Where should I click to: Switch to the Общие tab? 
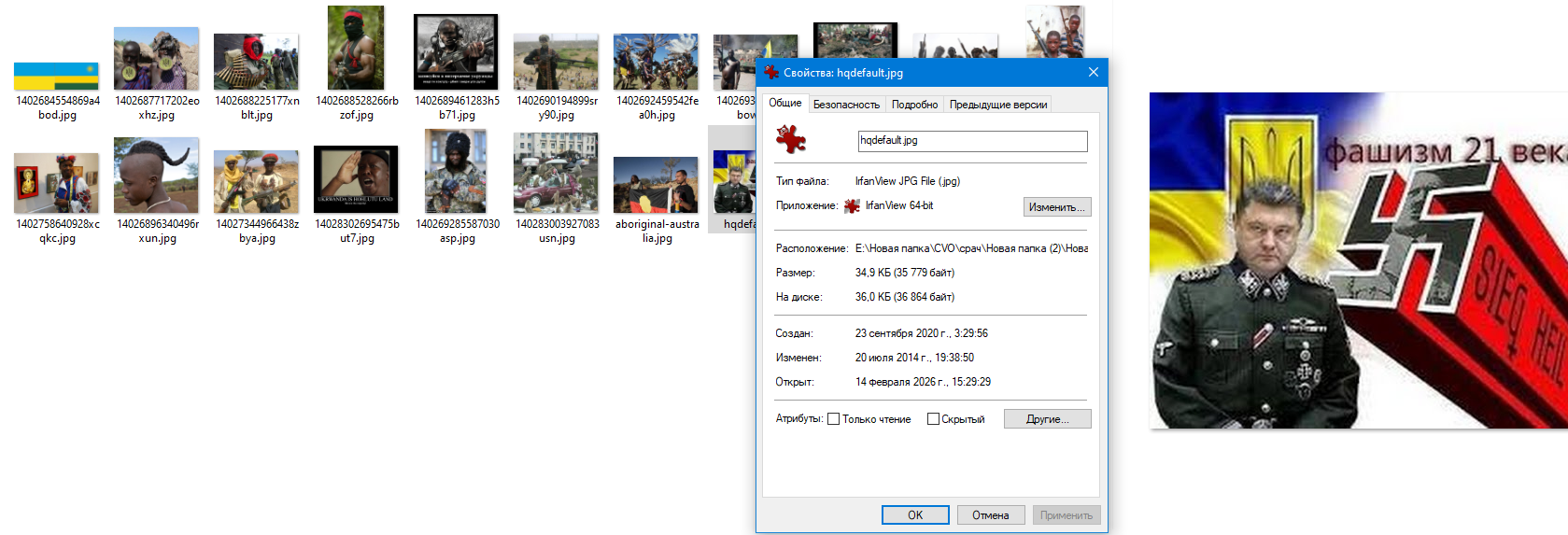pyautogui.click(x=785, y=103)
